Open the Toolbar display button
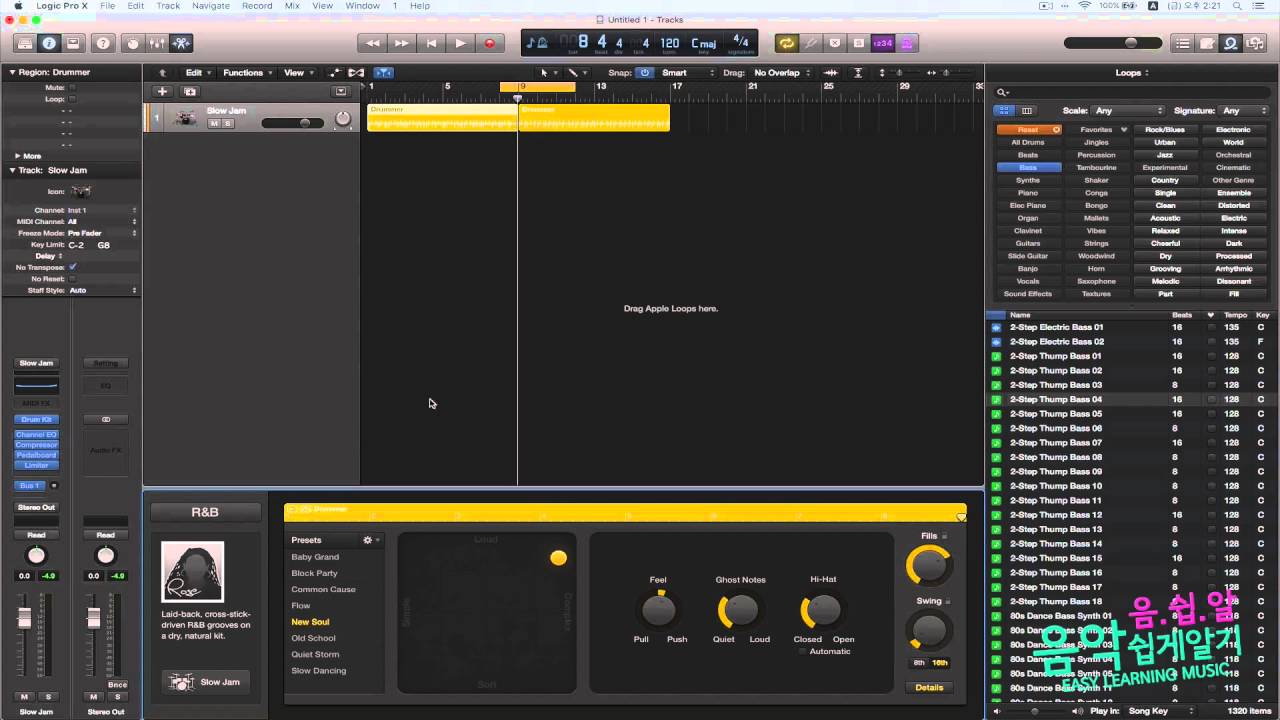 tap(73, 43)
